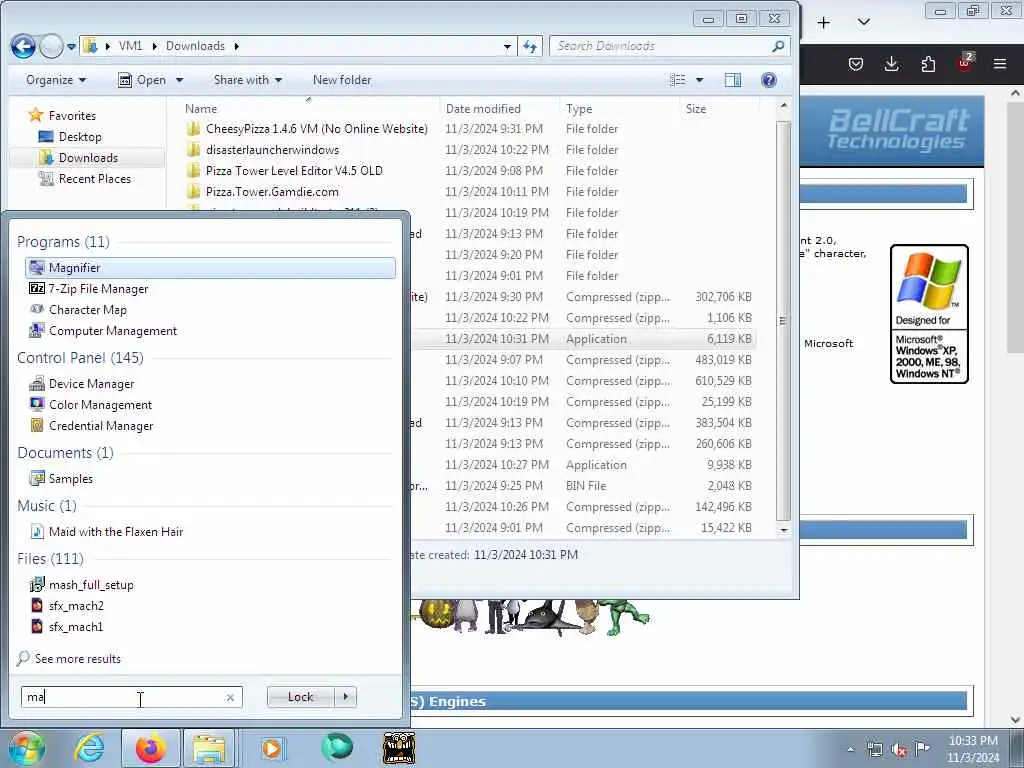Click the Windows Start orb

pos(25,748)
